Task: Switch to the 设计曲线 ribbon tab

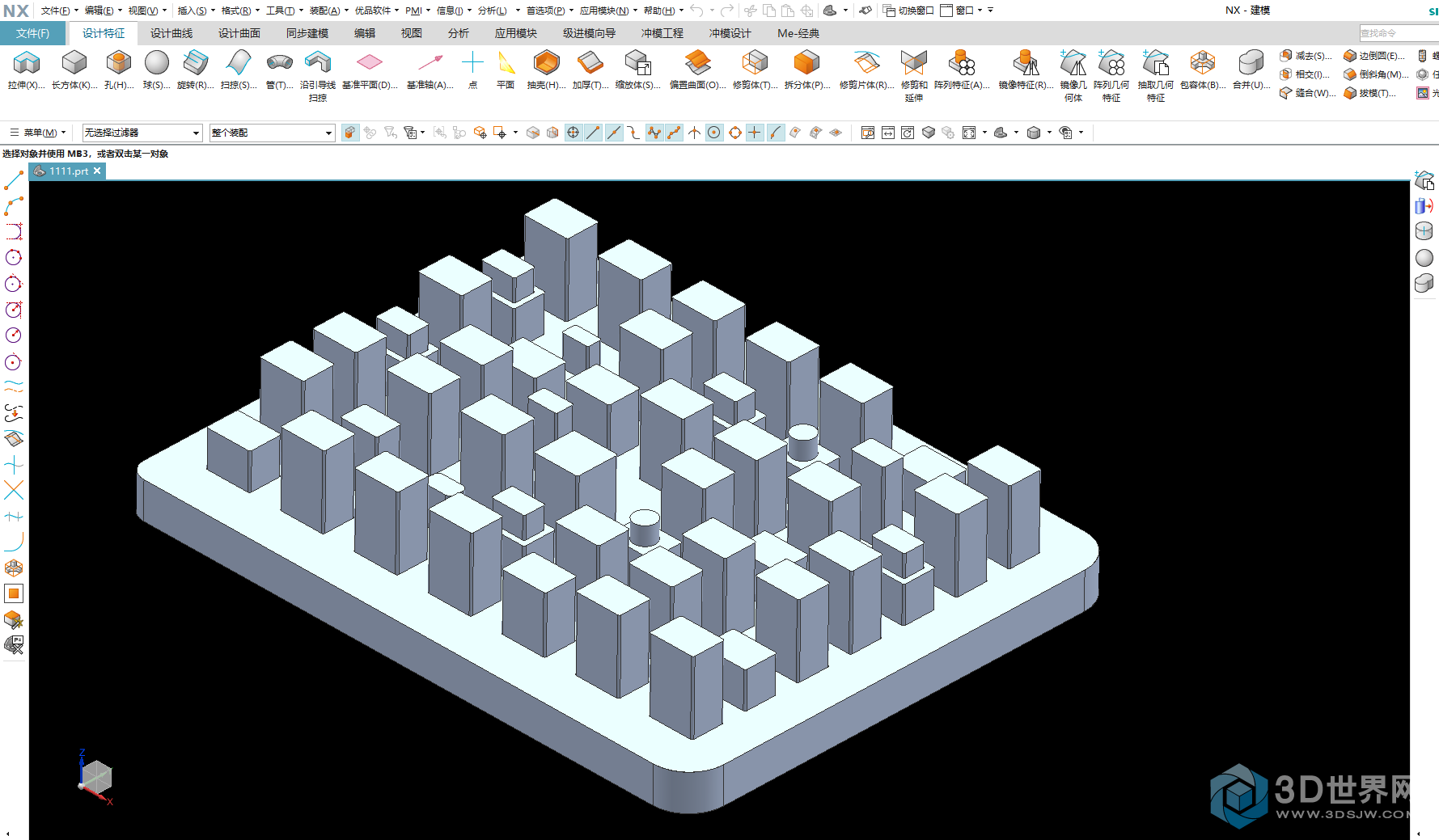Action: 171,33
